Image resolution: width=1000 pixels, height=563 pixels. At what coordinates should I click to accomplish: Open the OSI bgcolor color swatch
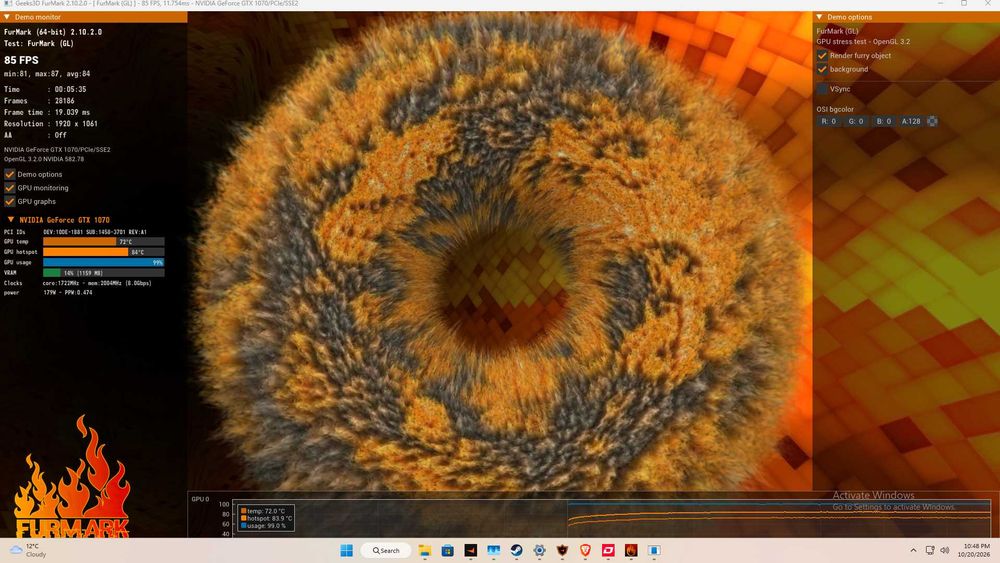click(x=932, y=121)
